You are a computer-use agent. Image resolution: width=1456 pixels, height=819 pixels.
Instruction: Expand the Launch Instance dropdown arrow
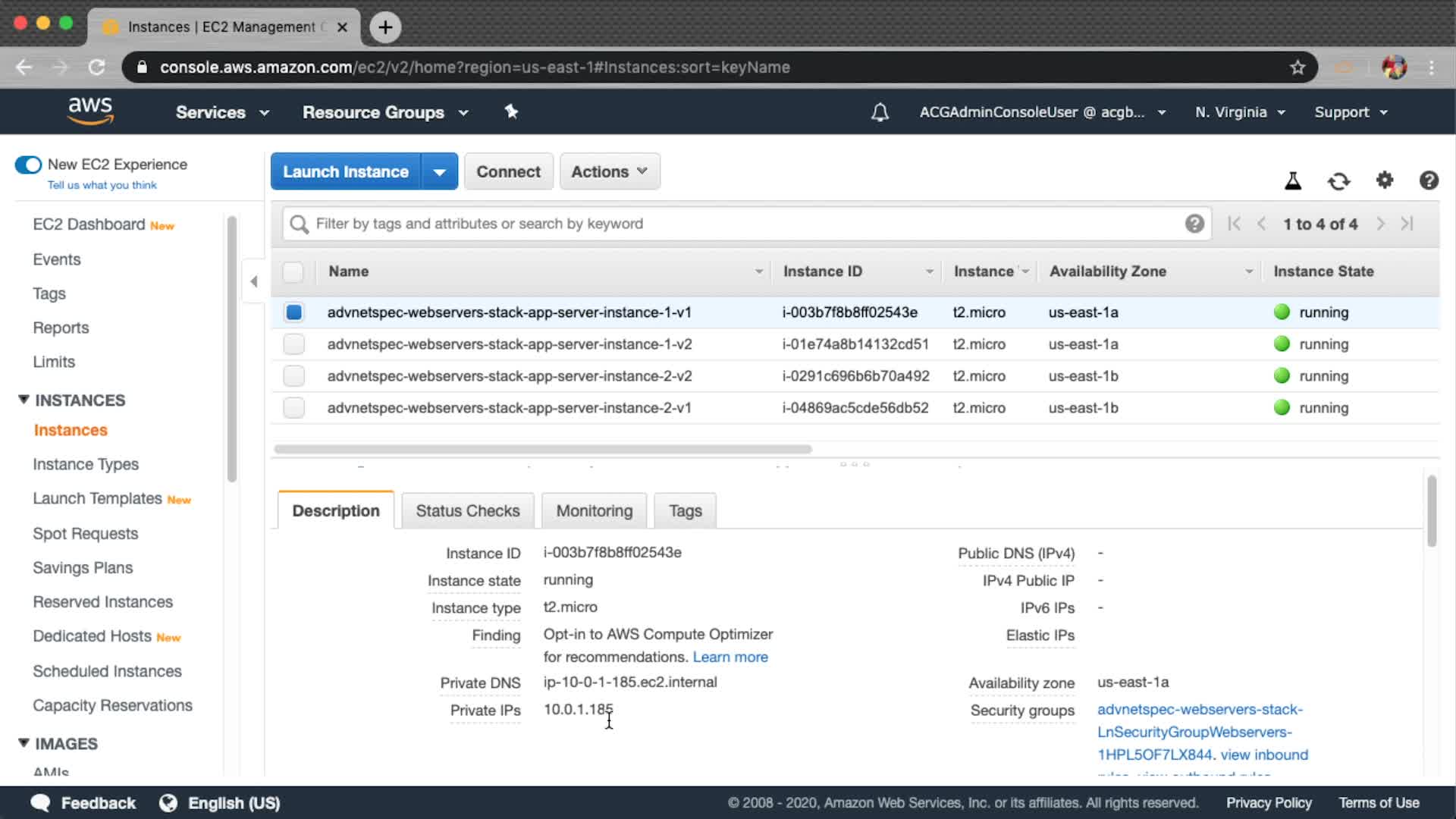click(440, 172)
